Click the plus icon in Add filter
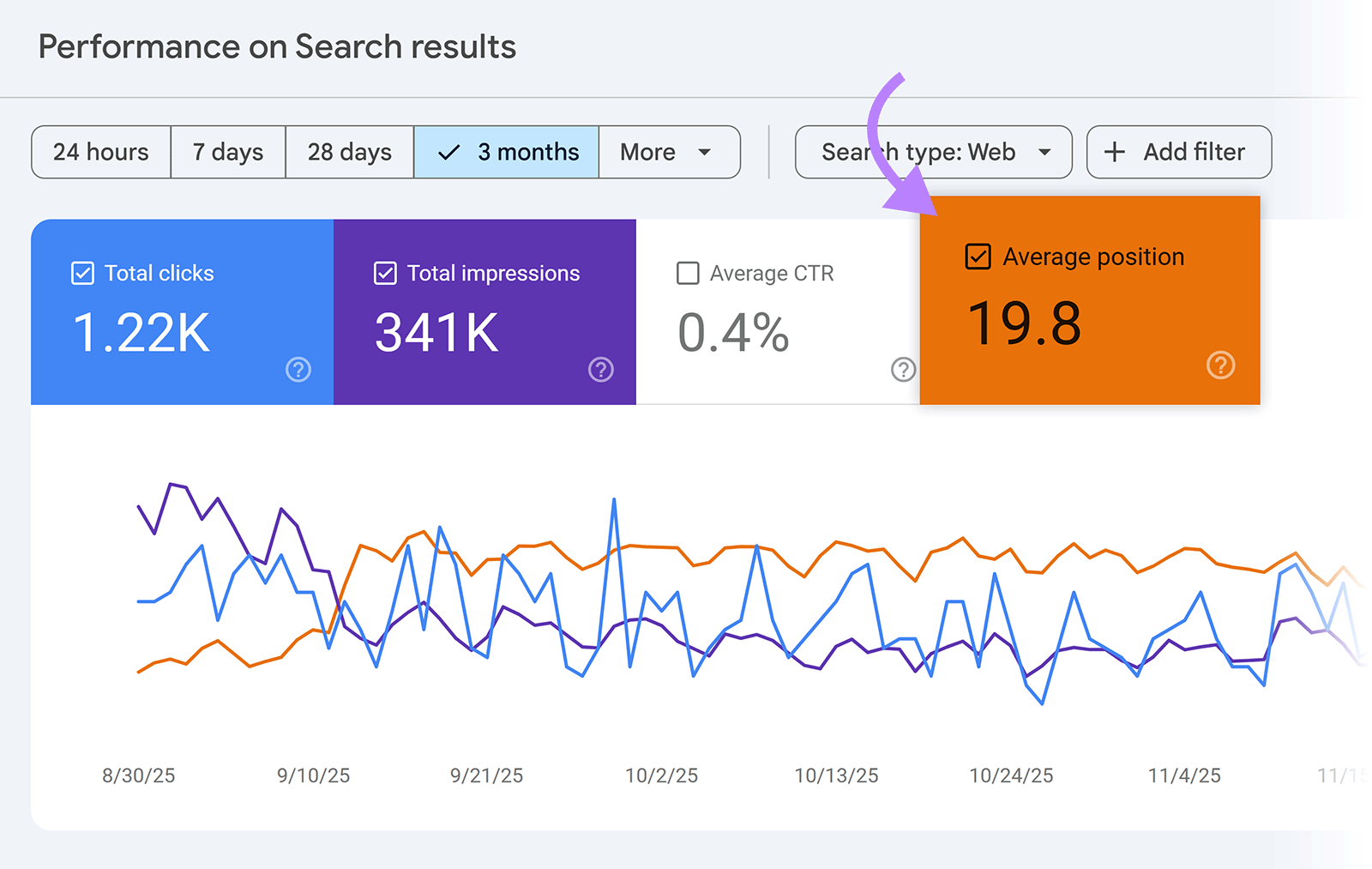The width and height of the screenshot is (1372, 869). point(1113,152)
